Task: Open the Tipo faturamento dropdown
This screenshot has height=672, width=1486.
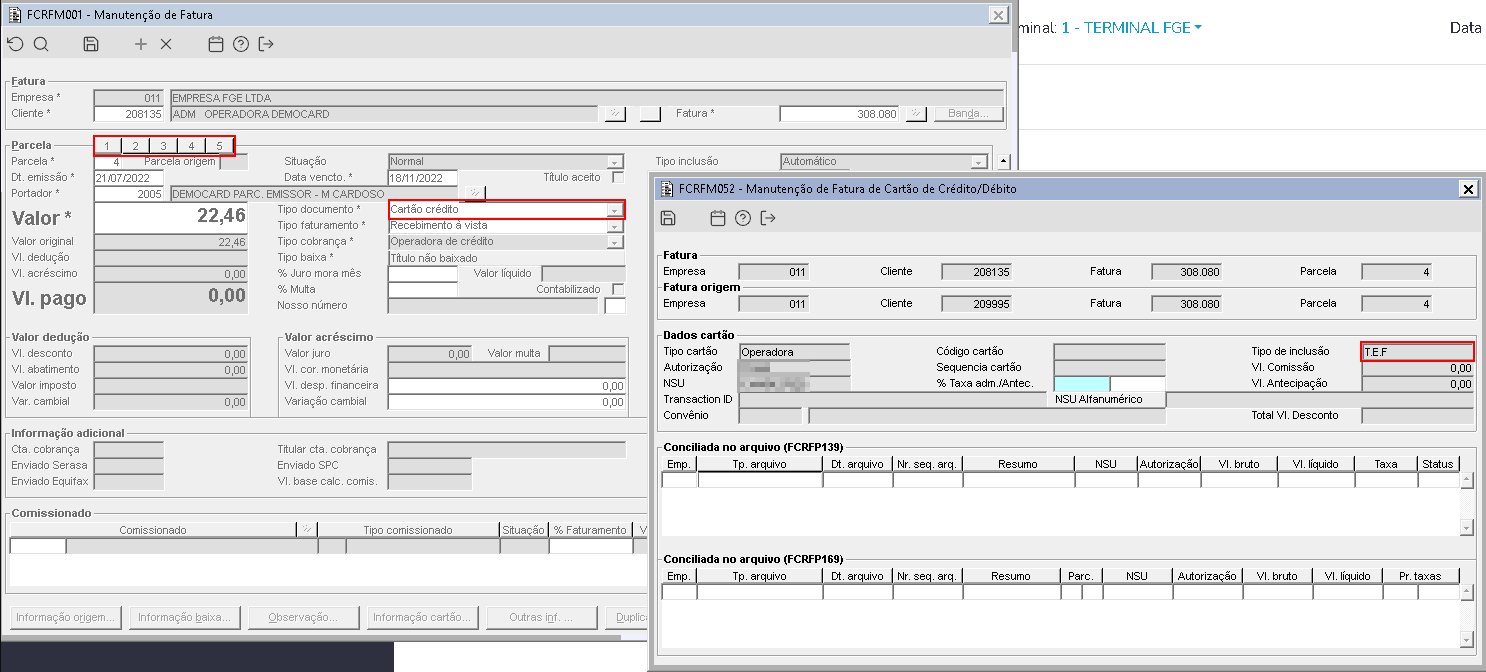Action: 615,225
